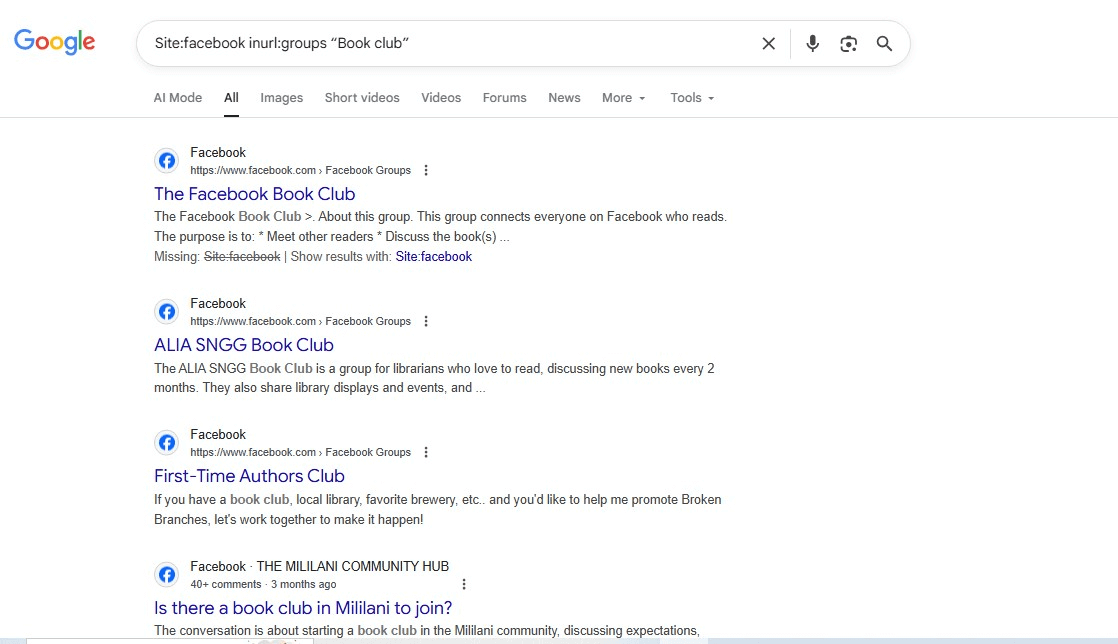
Task: Open the More dropdown menu
Action: 622,97
